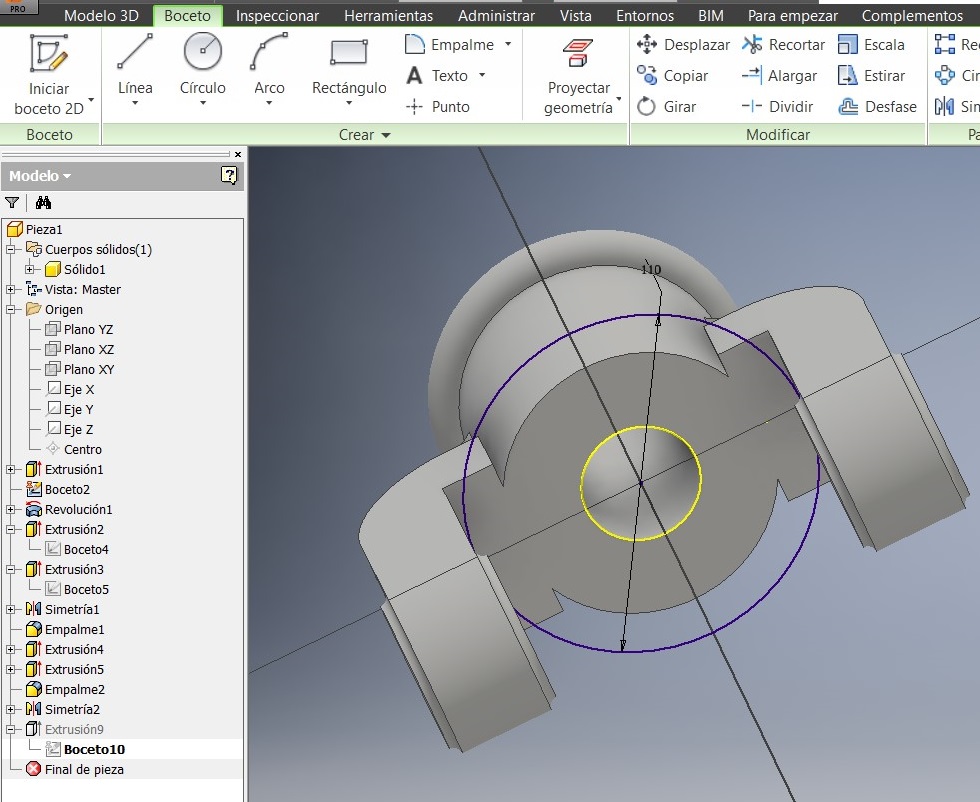The width and height of the screenshot is (980, 802).
Task: Use the Estirar stretch tool
Action: (871, 76)
